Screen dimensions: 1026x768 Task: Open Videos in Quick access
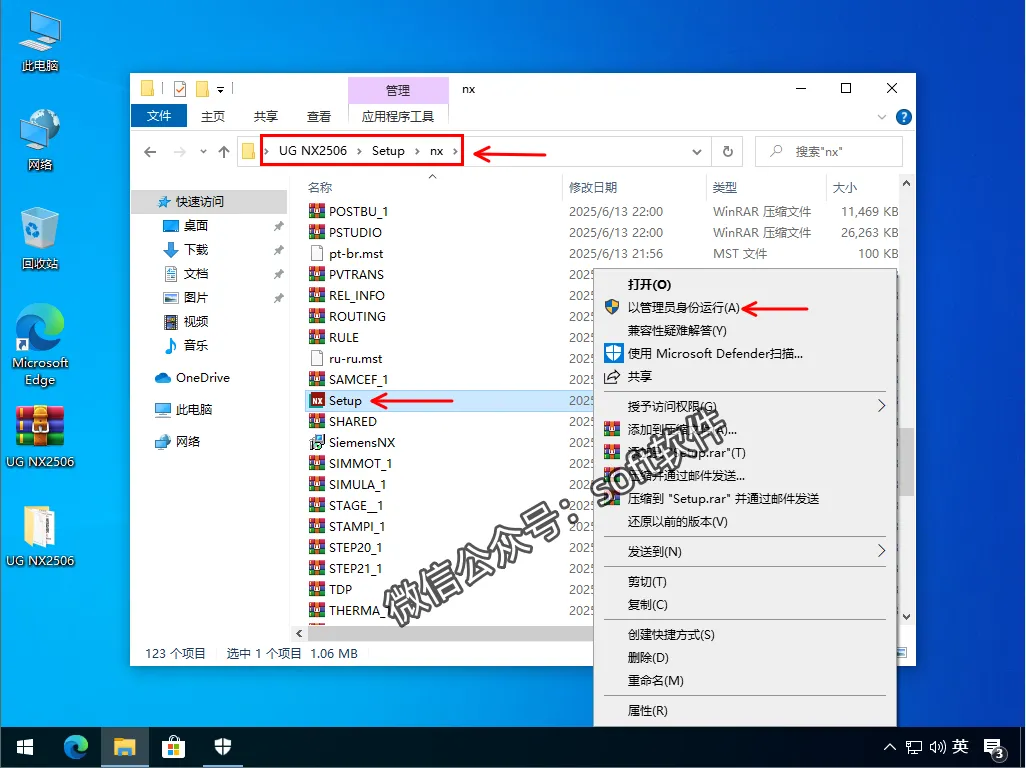[195, 321]
